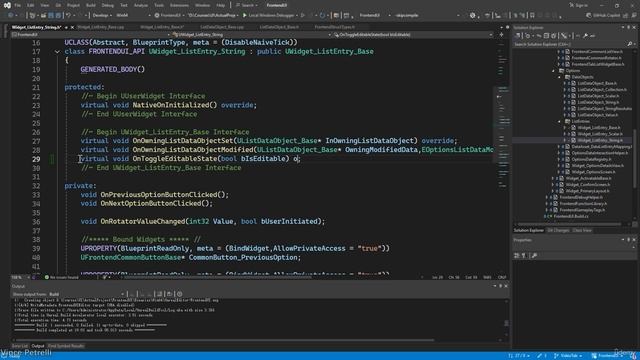This screenshot has width=640, height=360.
Task: Click OnRotatorValueChanged on line 36
Action: [143, 222]
